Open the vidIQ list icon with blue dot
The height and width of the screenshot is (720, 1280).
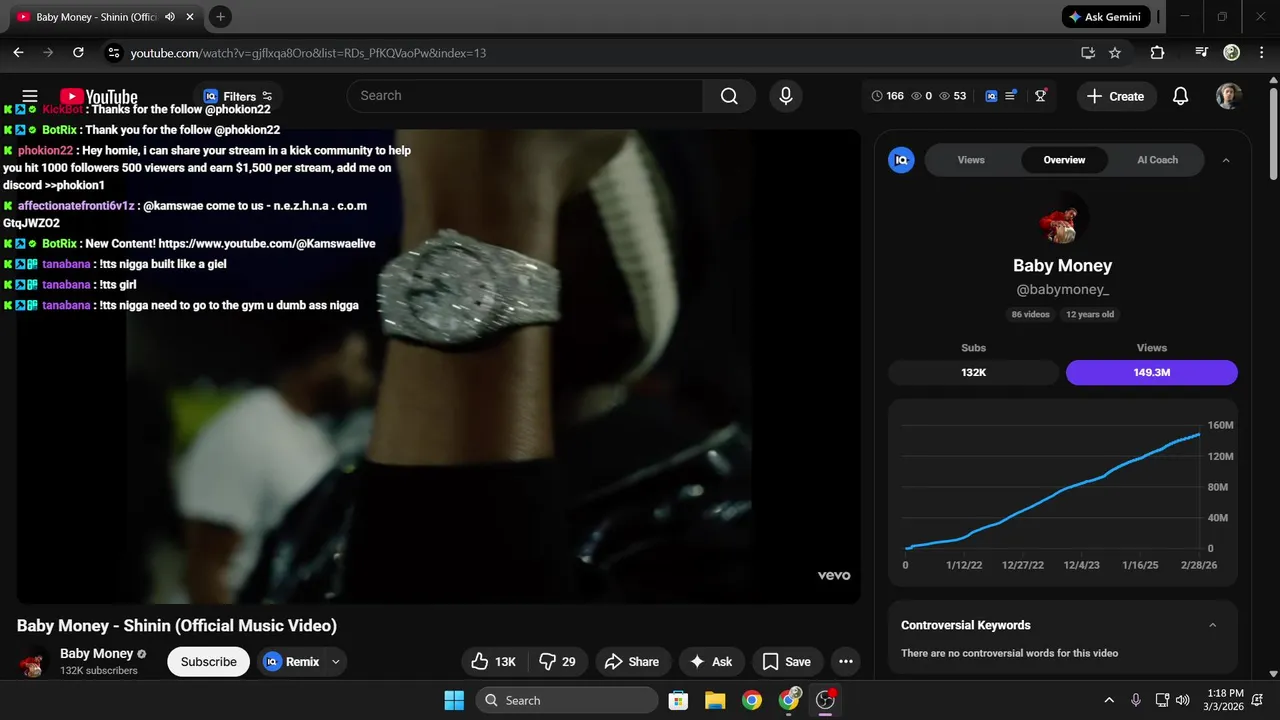click(1011, 96)
